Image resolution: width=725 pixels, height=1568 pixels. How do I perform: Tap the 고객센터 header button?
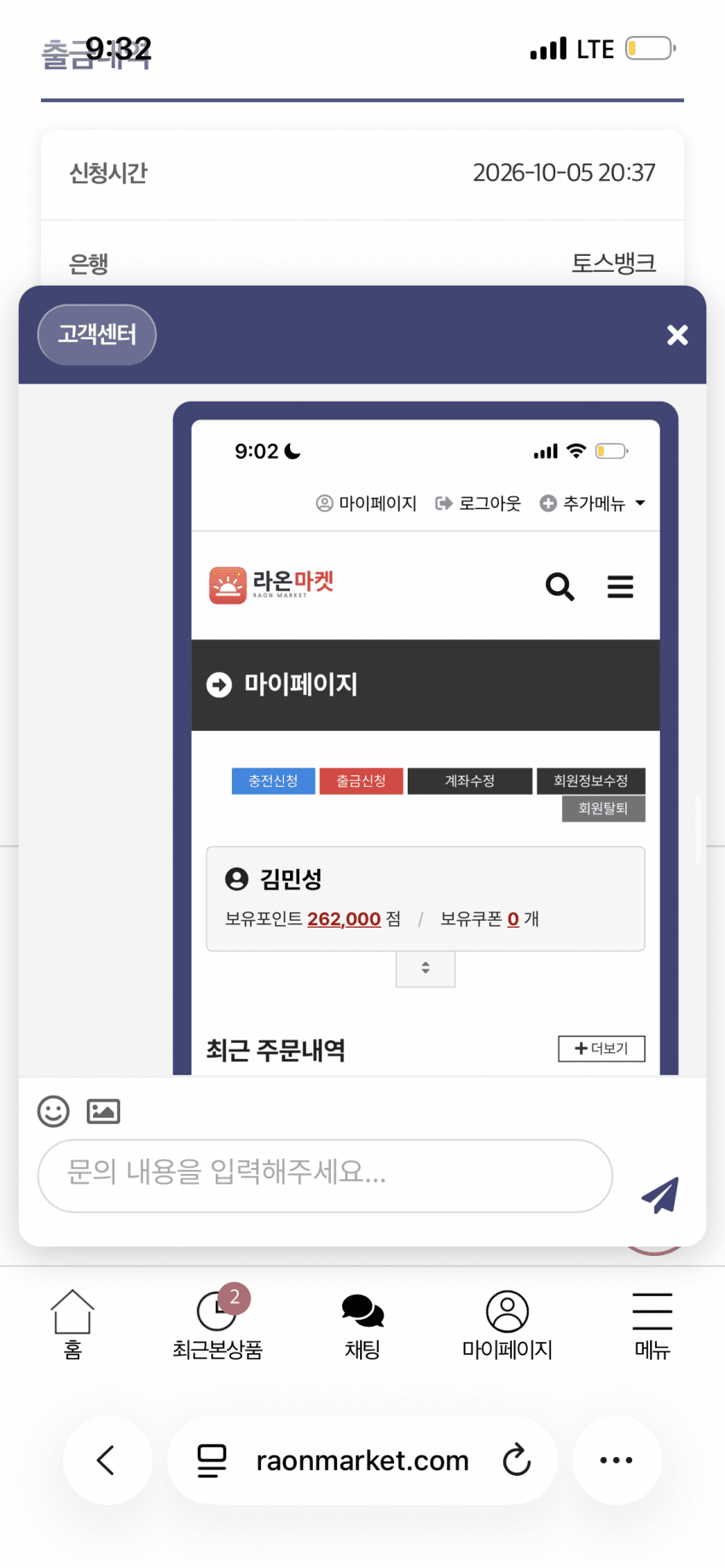click(x=97, y=334)
